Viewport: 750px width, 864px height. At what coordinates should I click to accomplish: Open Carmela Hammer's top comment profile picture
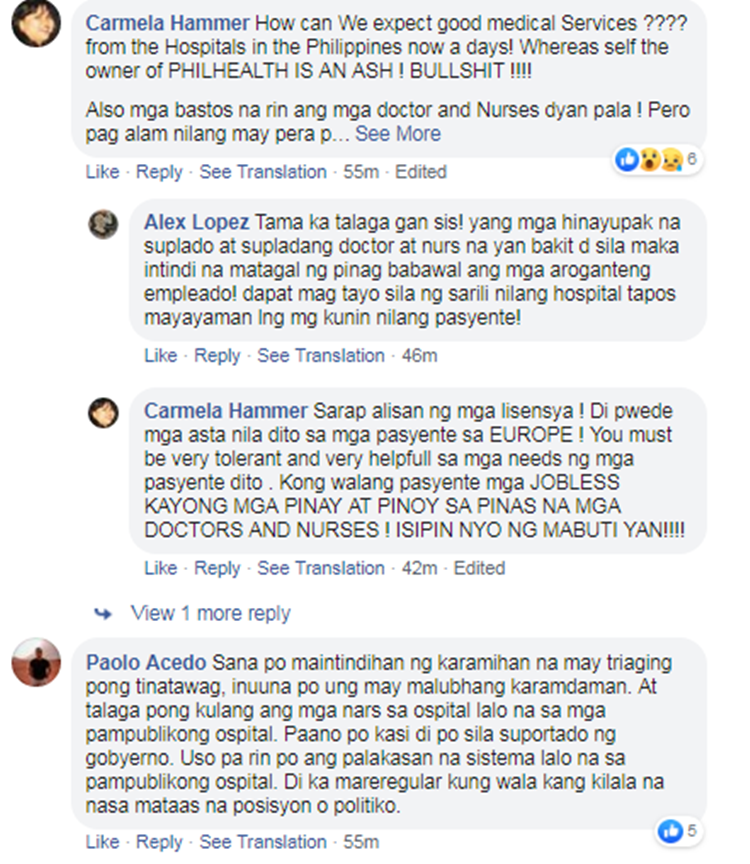point(36,23)
